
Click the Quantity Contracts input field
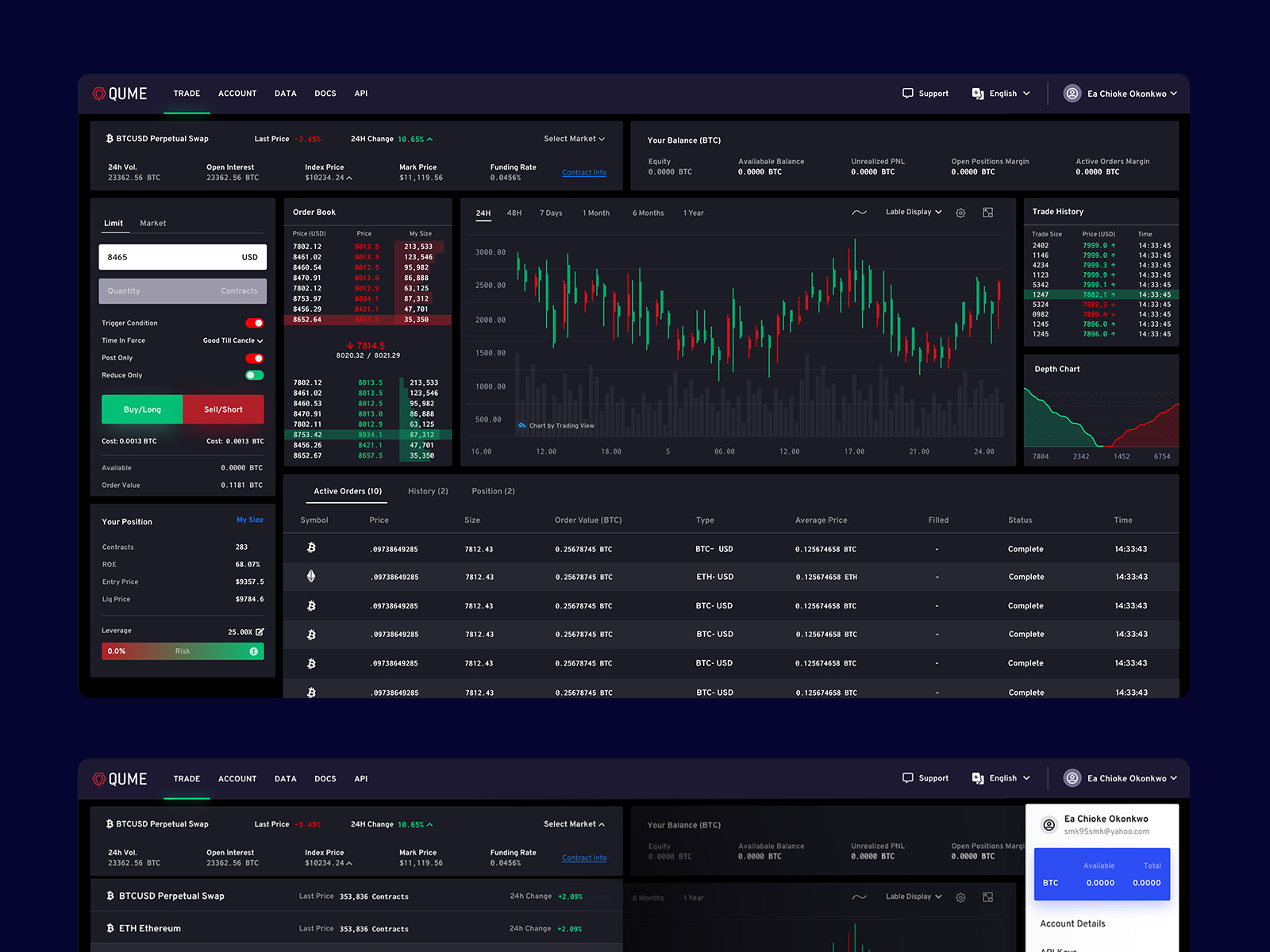tap(183, 291)
